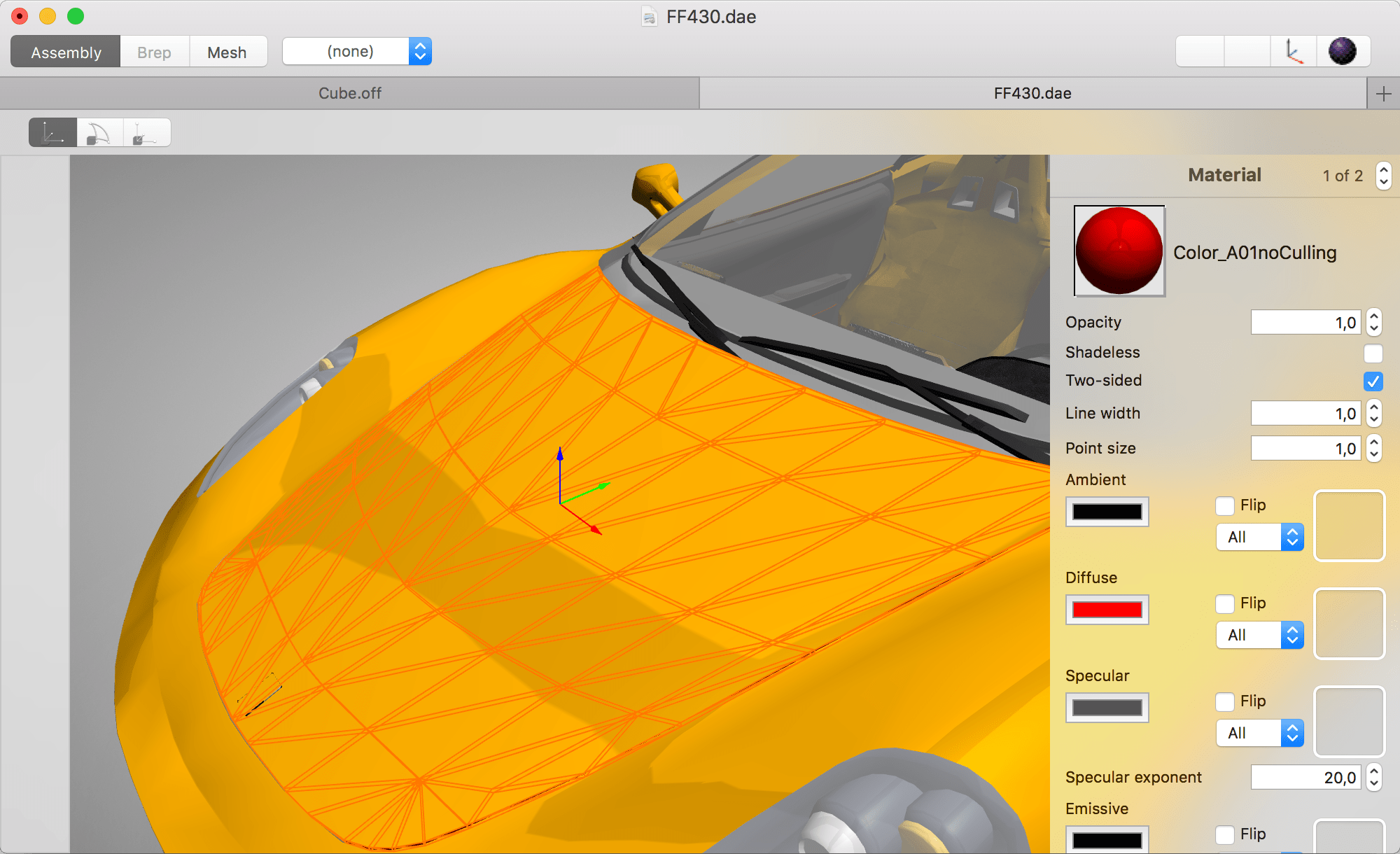Select the rotate manipulator tool
The height and width of the screenshot is (854, 1400).
(98, 132)
